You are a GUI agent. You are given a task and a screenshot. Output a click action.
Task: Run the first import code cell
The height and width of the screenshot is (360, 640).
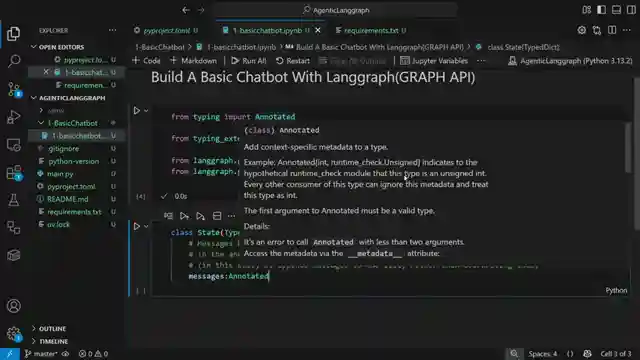pos(137,111)
